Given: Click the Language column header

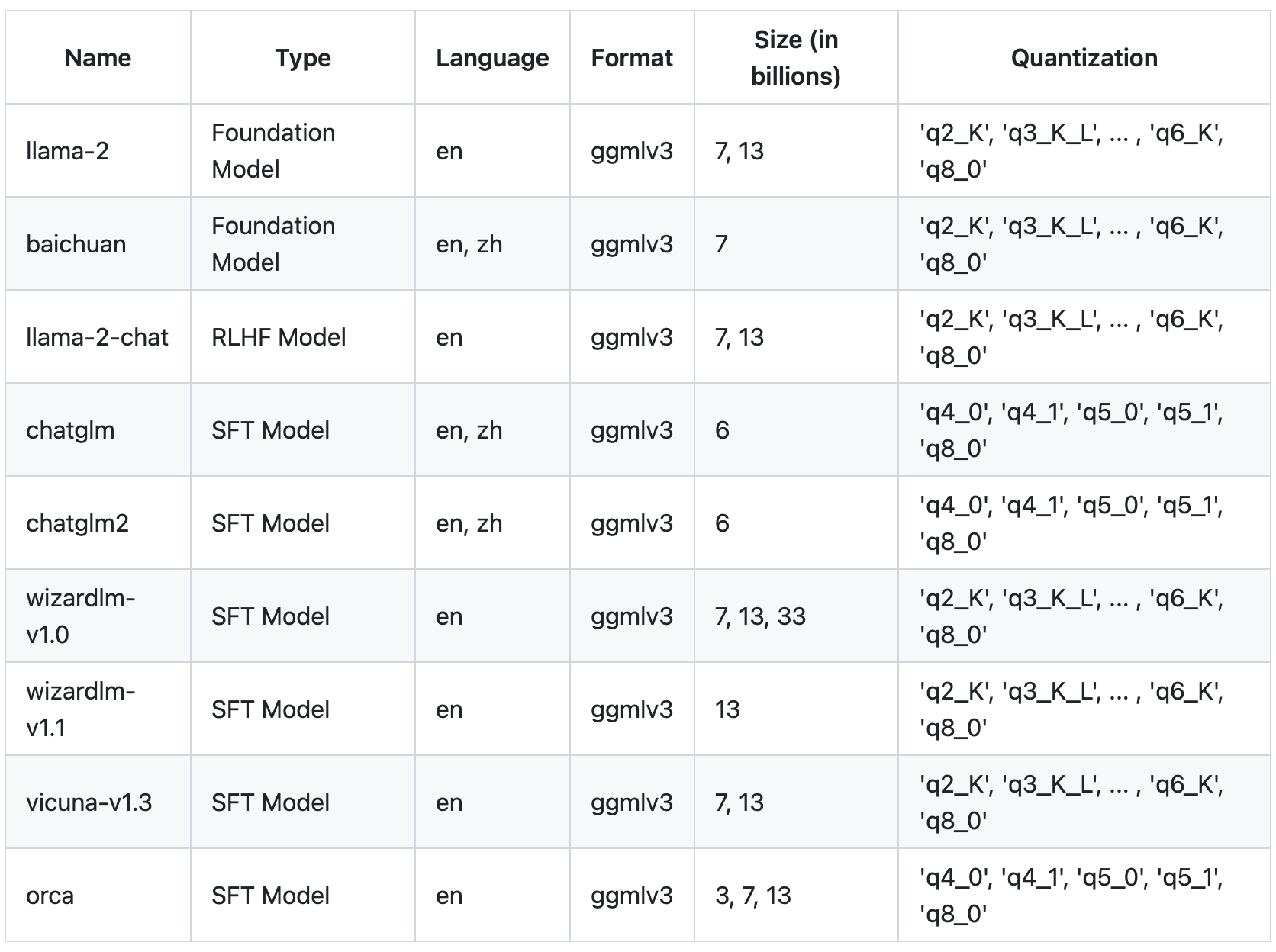Looking at the screenshot, I should coord(492,58).
